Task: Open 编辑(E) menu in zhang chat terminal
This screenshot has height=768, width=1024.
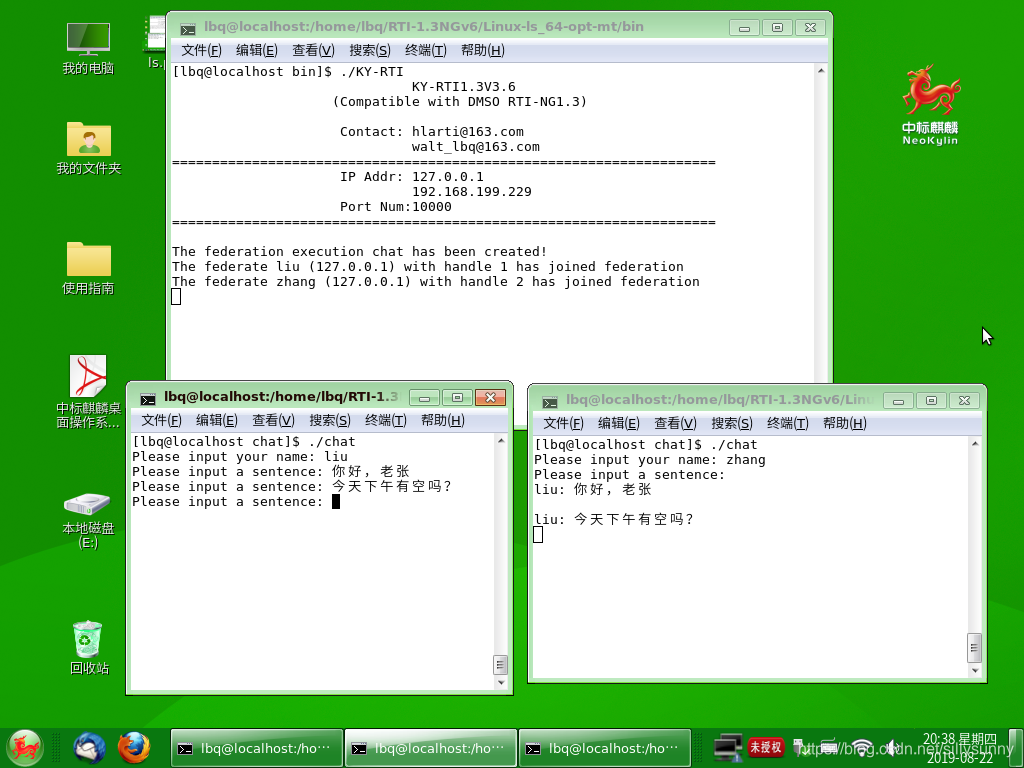Action: point(618,423)
